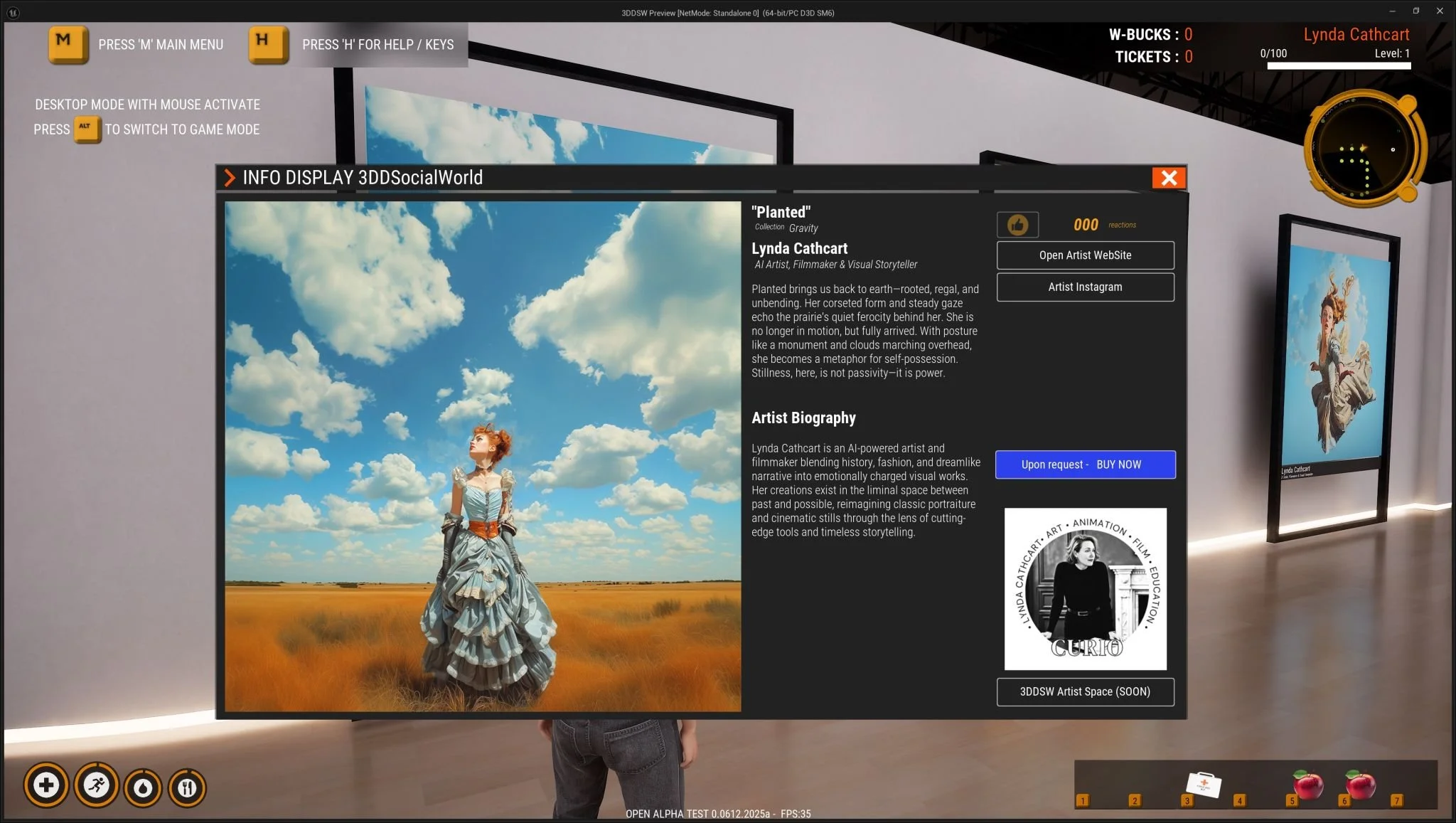Click the running stamina status icon

pos(96,786)
